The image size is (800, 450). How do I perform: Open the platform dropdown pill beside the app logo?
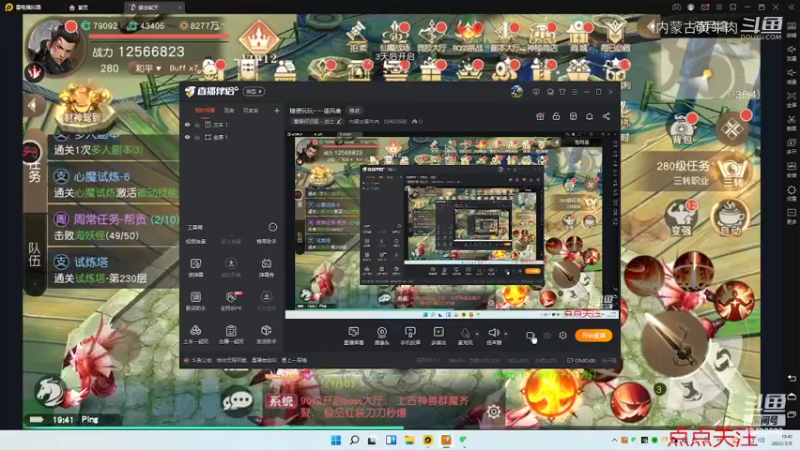coord(254,91)
